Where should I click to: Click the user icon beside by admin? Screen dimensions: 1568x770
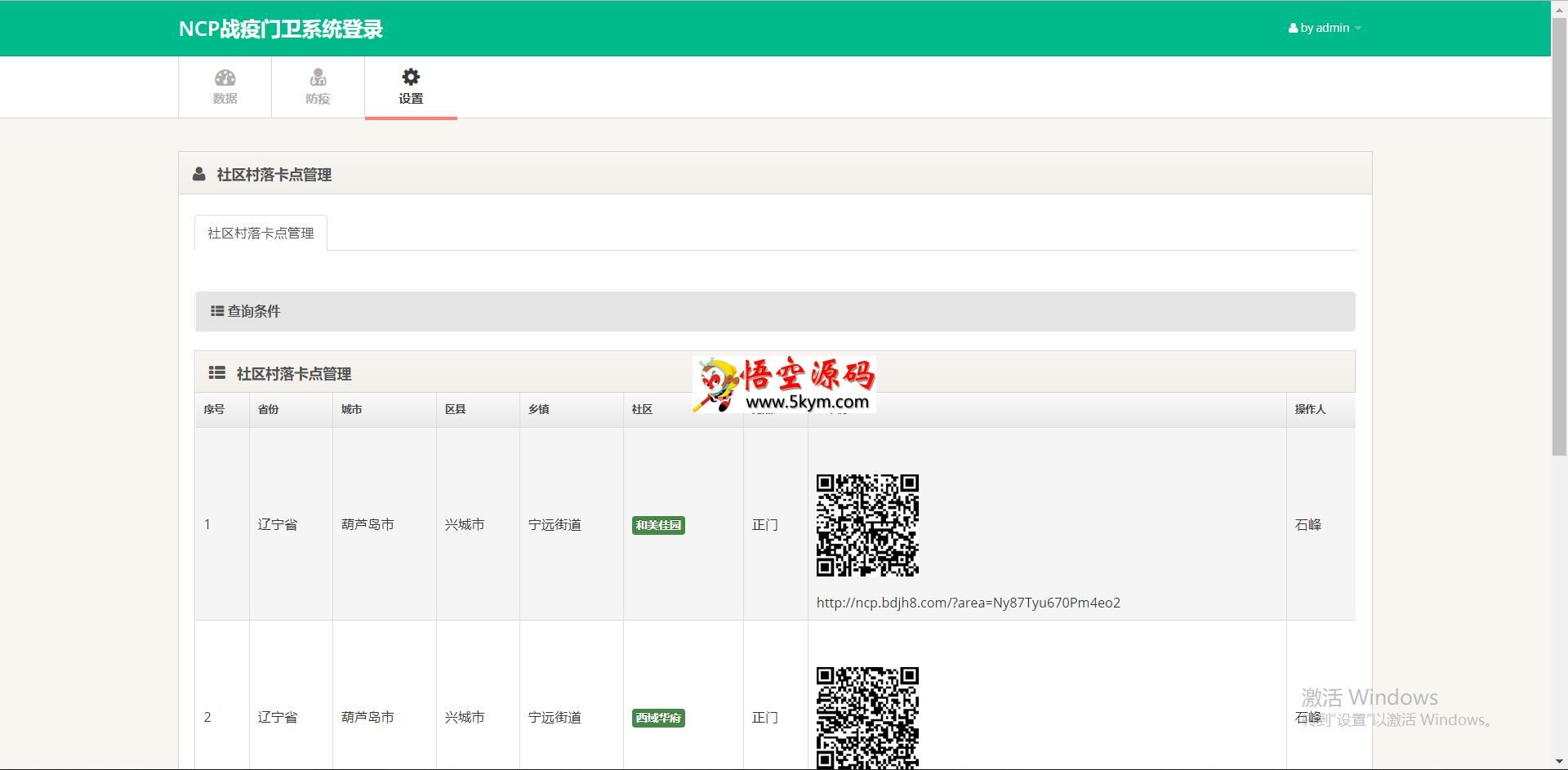click(1293, 28)
